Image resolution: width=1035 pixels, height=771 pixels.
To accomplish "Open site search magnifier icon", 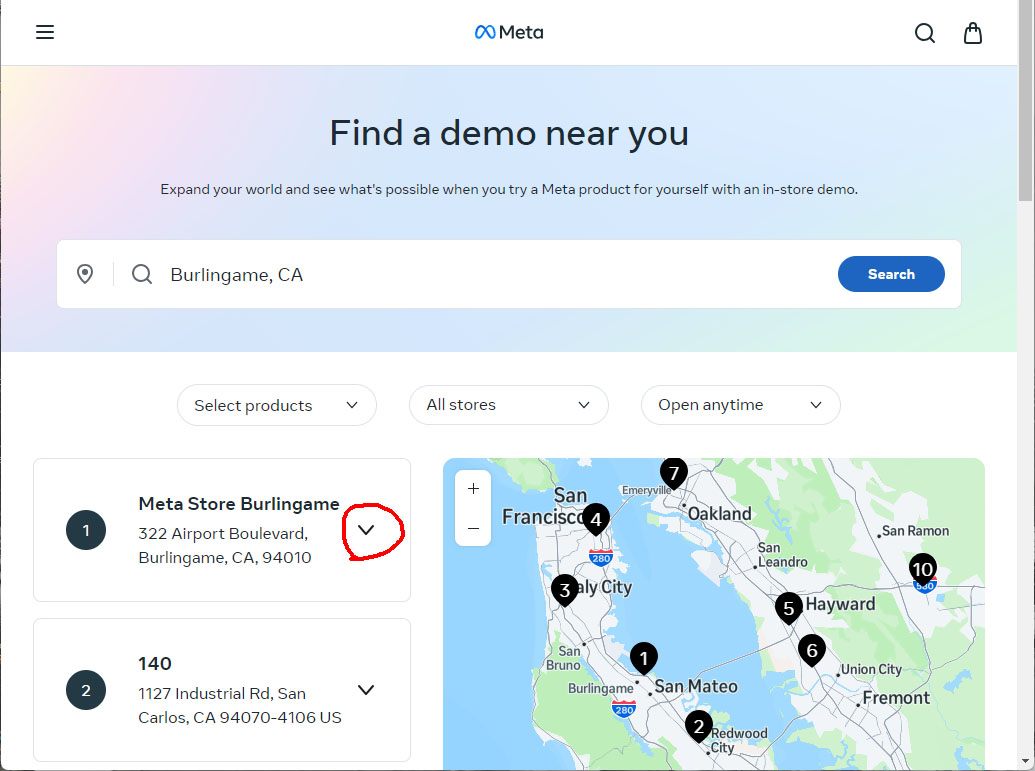I will 925,33.
